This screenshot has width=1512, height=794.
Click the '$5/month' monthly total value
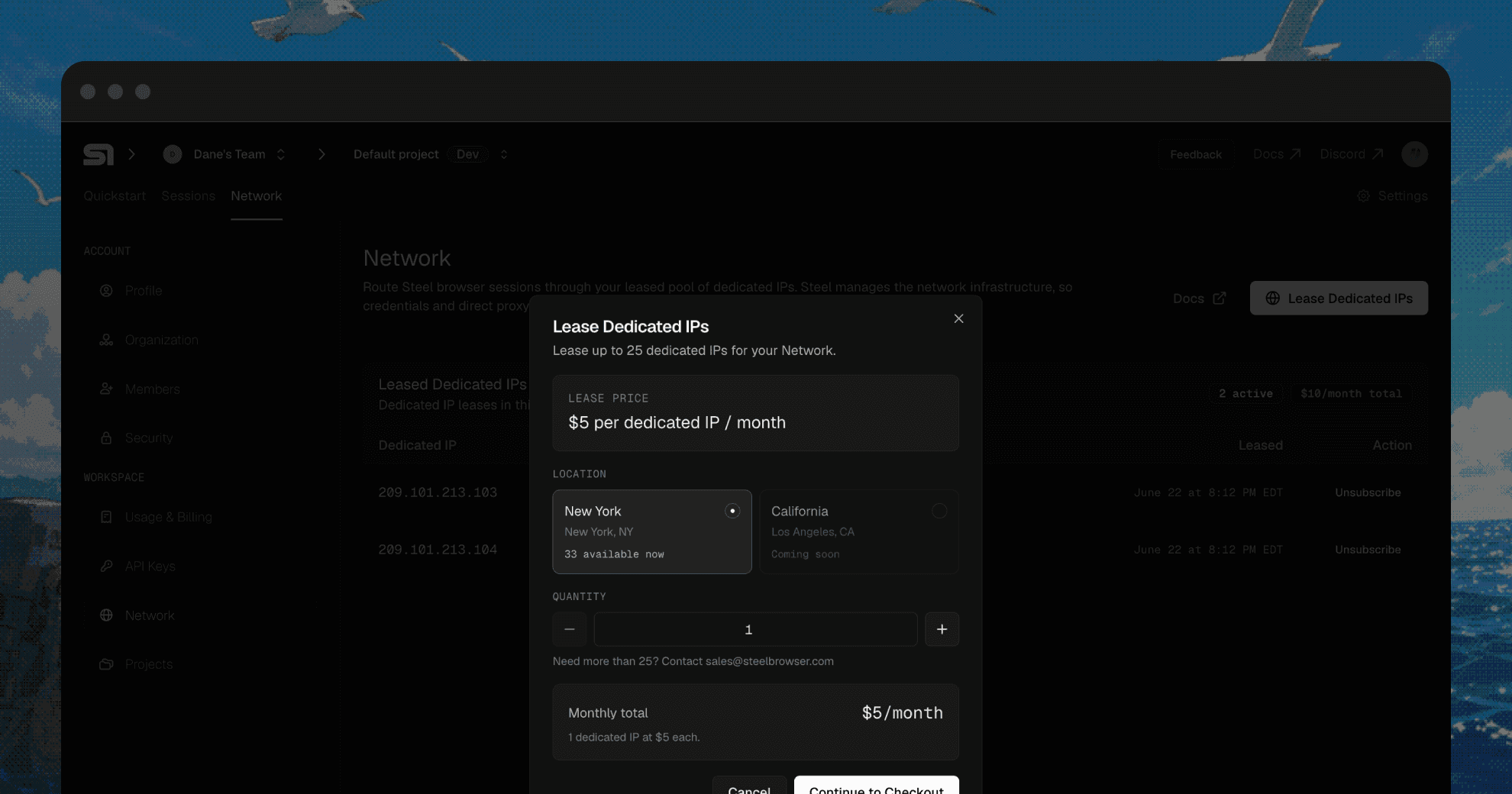tap(903, 713)
